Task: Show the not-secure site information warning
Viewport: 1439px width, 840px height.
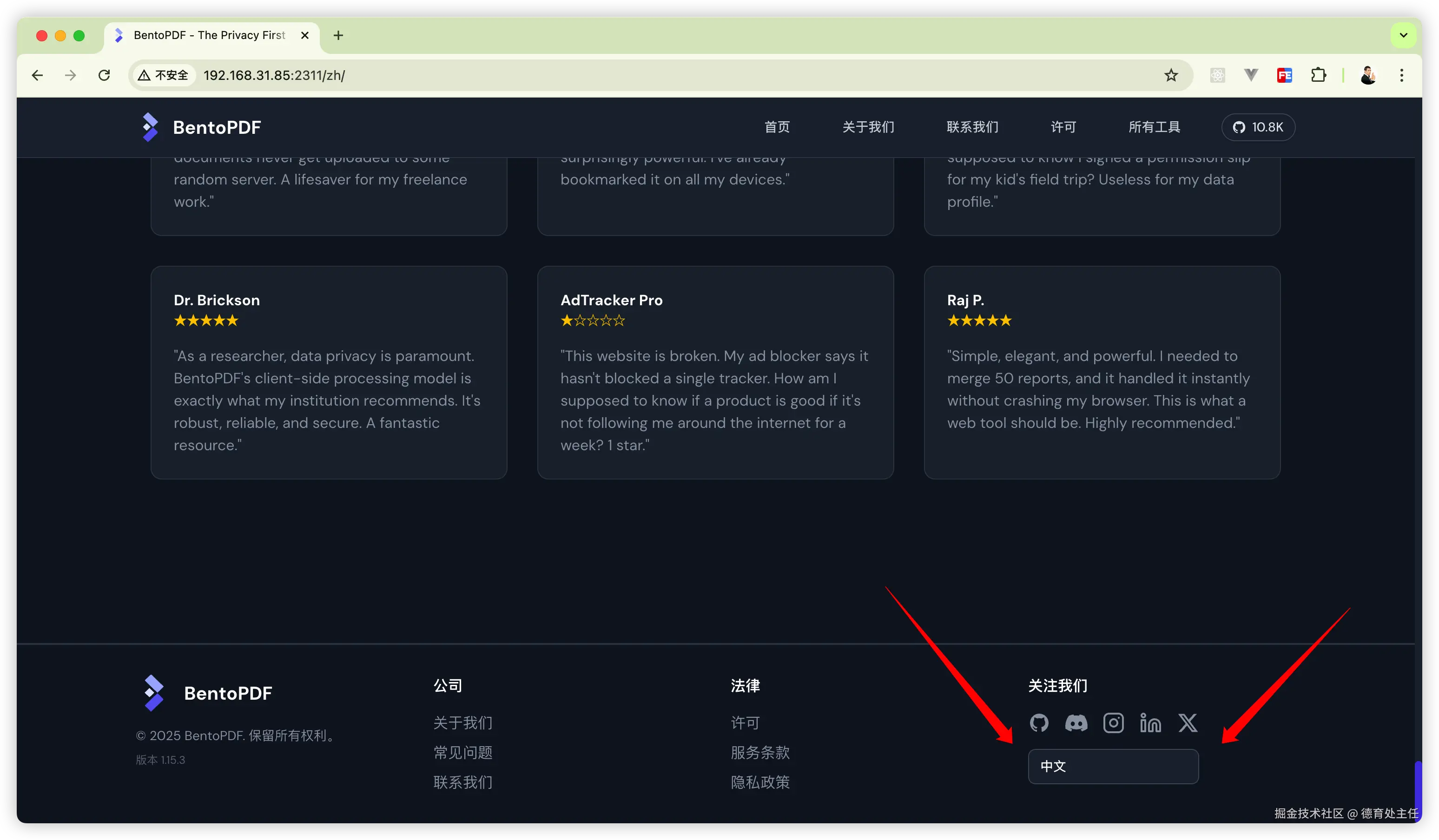Action: (x=163, y=75)
